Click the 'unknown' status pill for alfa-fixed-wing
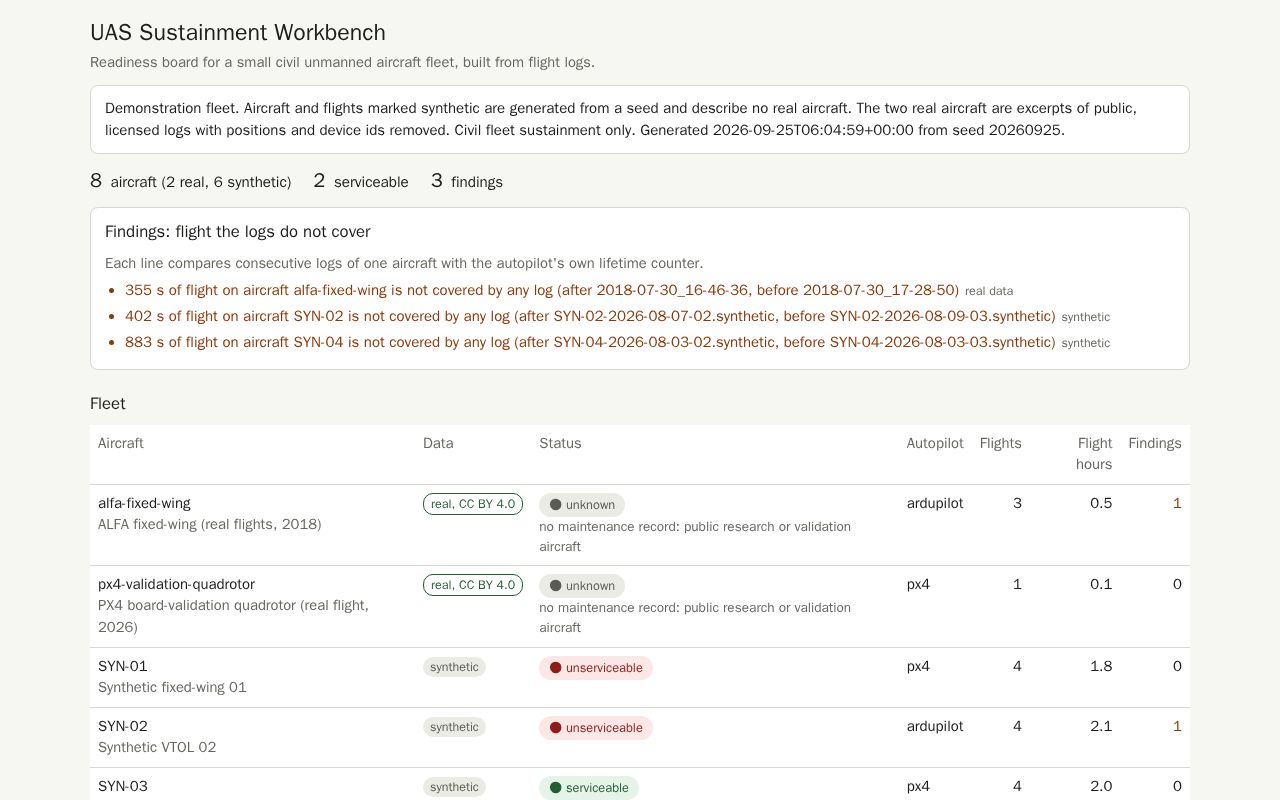Viewport: 1280px width, 800px height. [x=582, y=505]
